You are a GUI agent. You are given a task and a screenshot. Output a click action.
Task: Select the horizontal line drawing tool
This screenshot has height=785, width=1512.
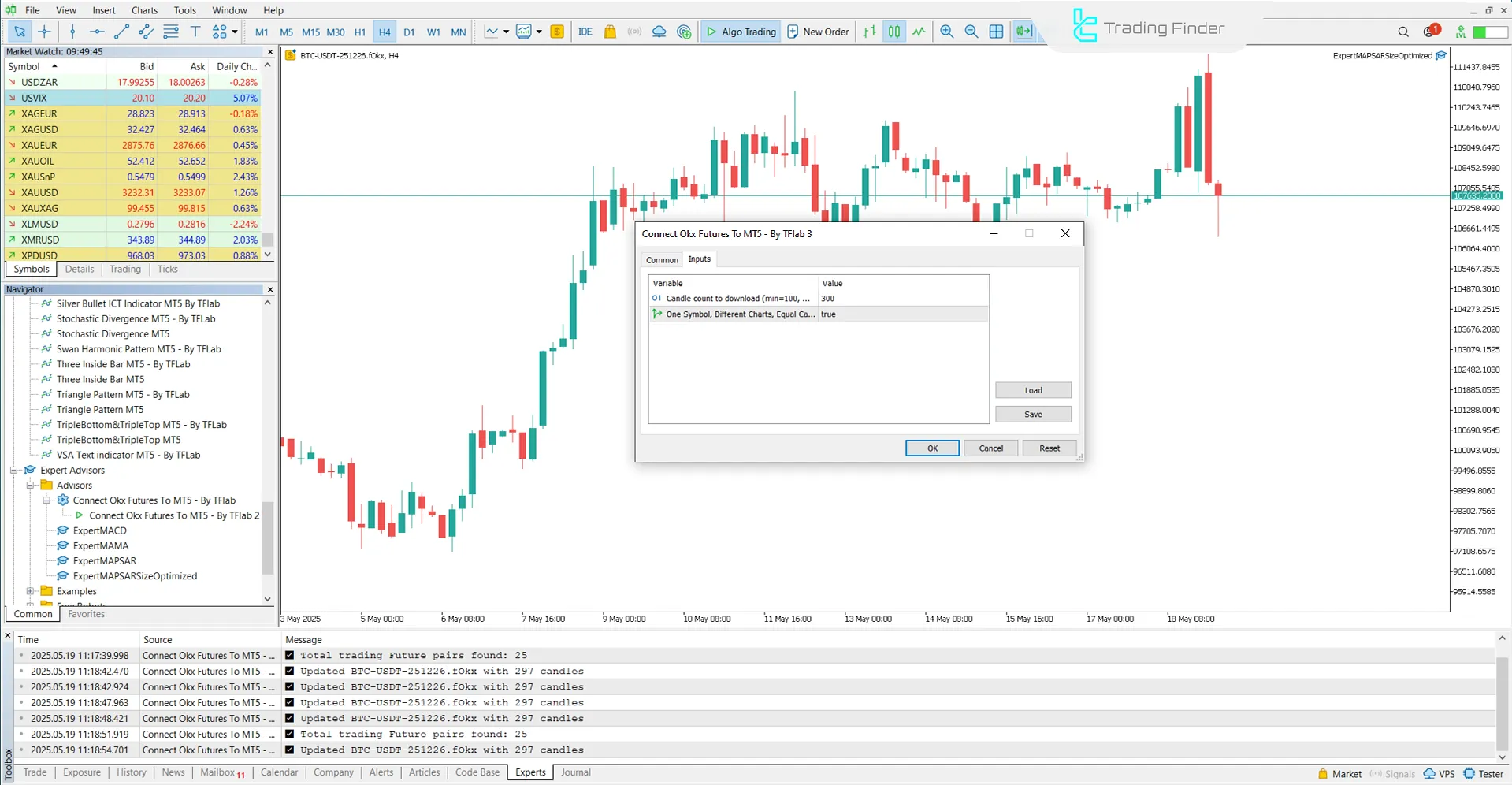(97, 32)
